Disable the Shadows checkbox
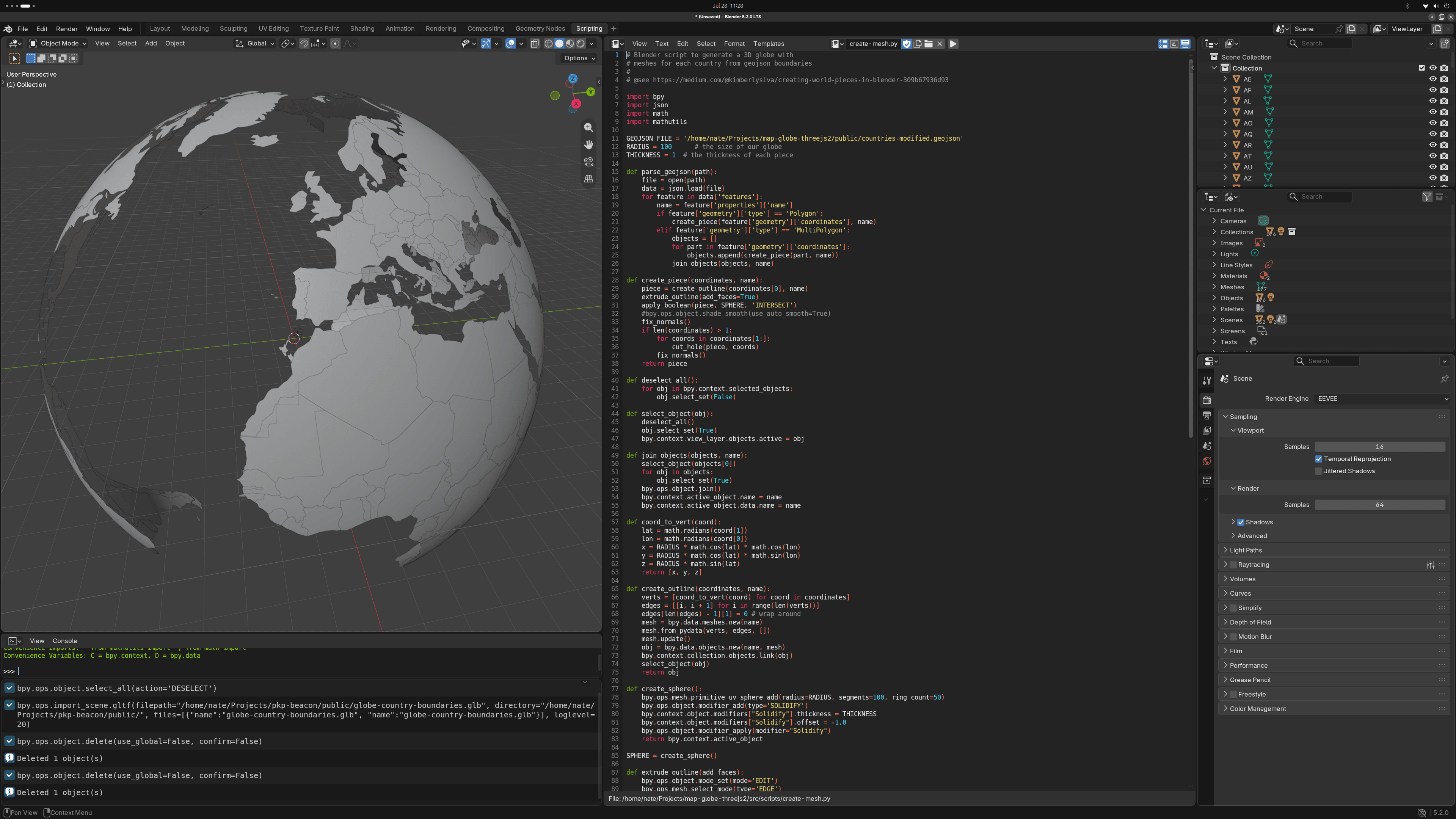Screen dimensions: 1456x819 tap(1241, 522)
